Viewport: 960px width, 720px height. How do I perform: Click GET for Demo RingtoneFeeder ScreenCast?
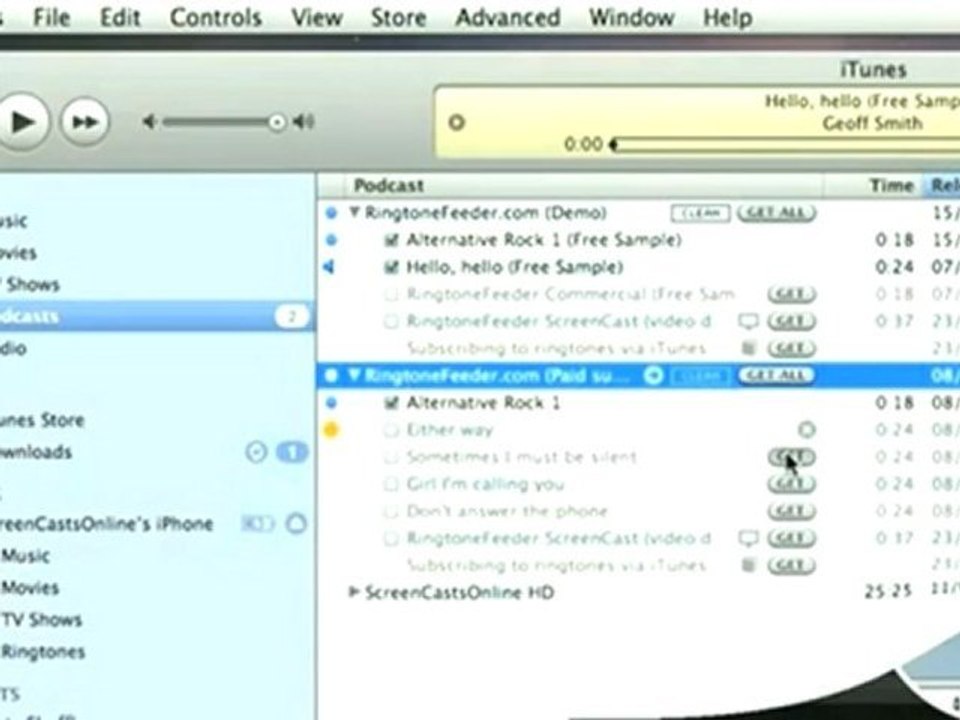[792, 321]
